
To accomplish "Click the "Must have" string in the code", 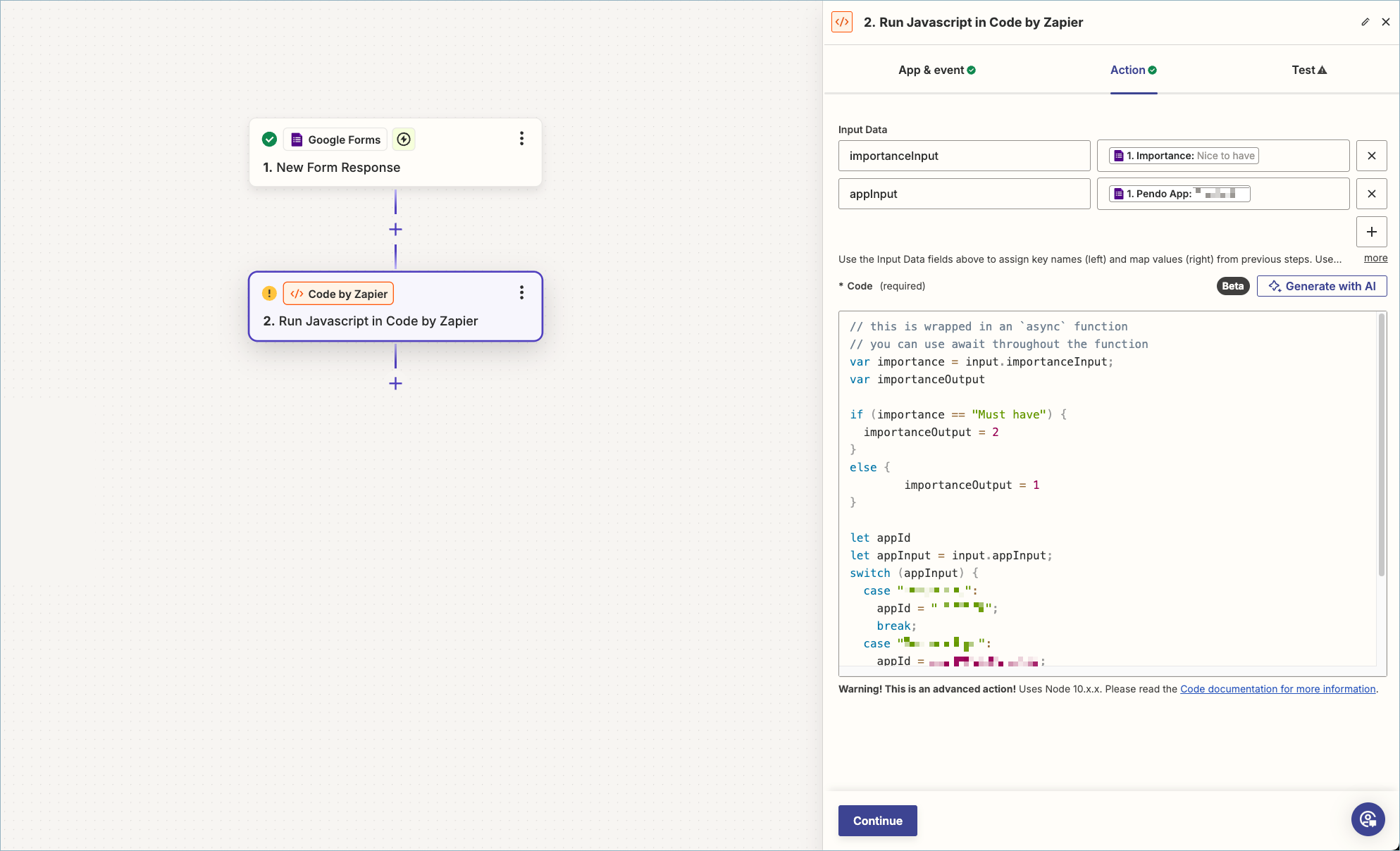I will click(x=1009, y=414).
